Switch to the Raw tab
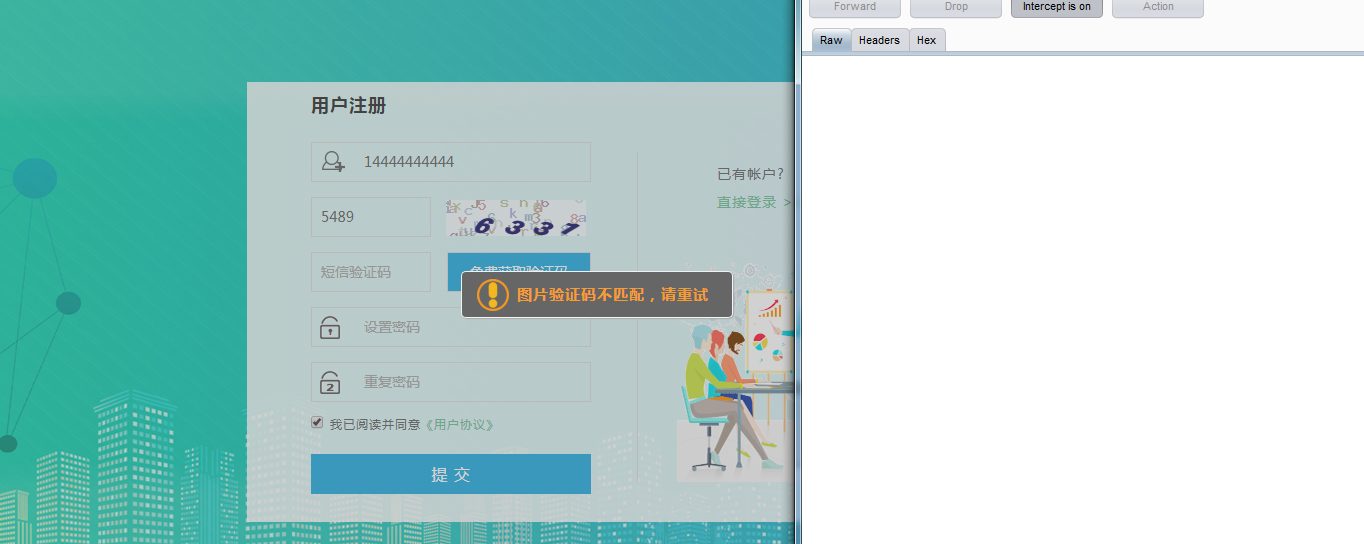 (831, 40)
